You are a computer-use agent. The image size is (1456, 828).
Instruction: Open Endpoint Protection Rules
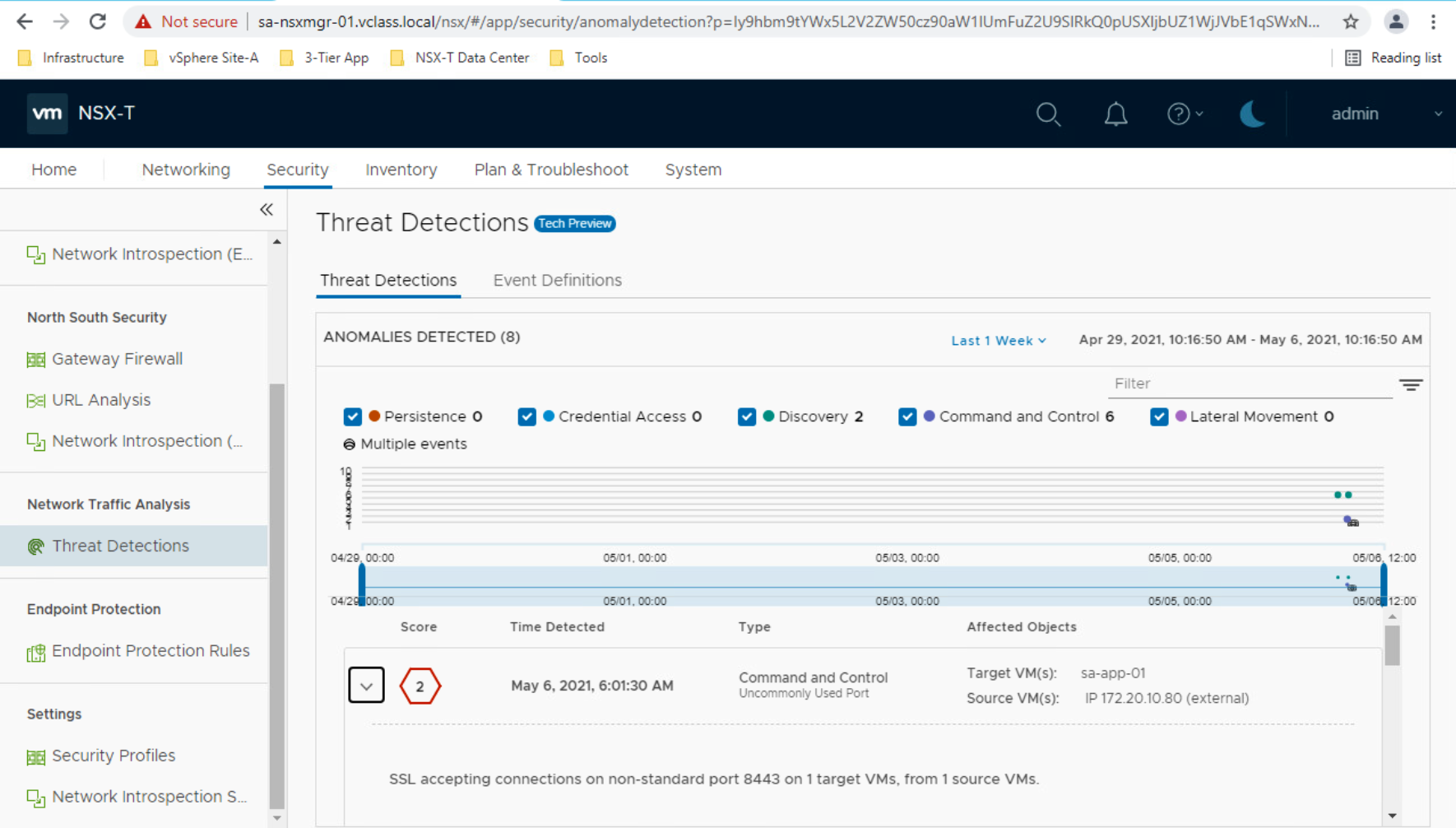138,651
